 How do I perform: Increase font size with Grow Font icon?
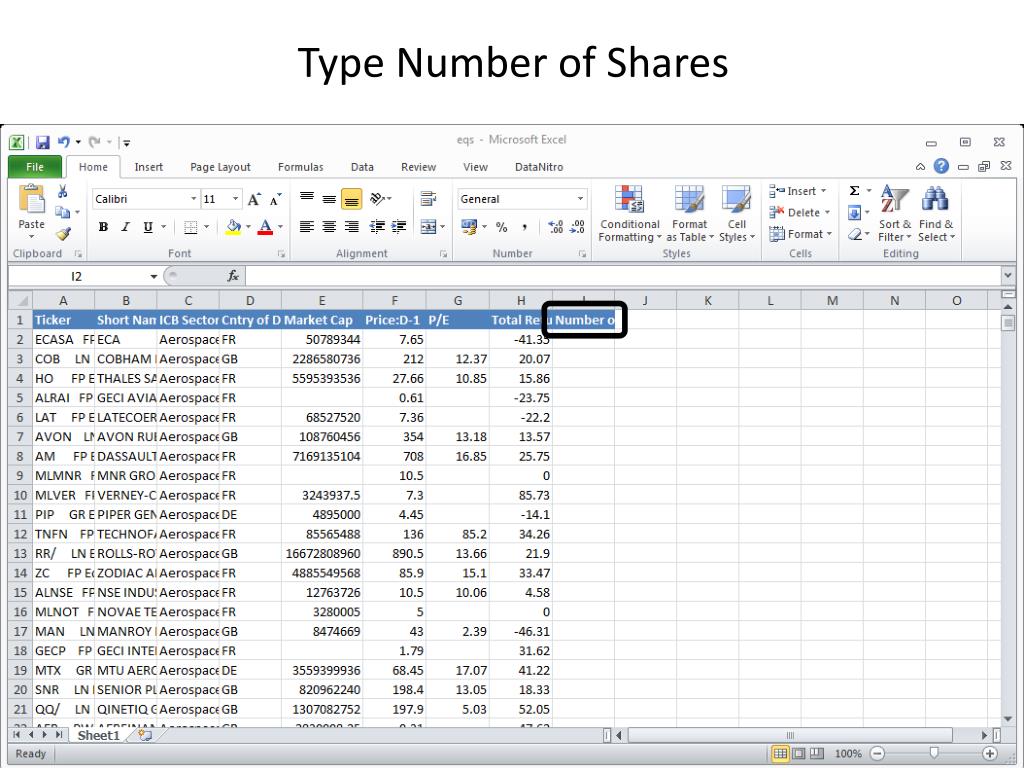point(254,199)
